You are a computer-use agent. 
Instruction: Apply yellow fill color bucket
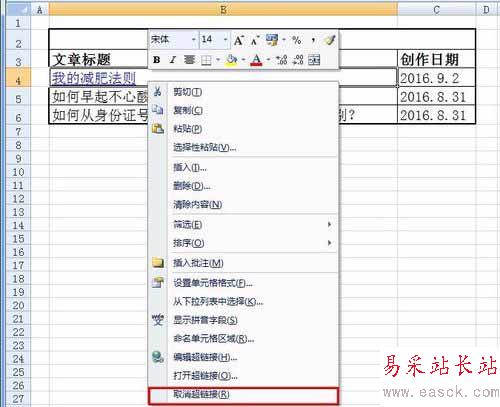click(231, 60)
